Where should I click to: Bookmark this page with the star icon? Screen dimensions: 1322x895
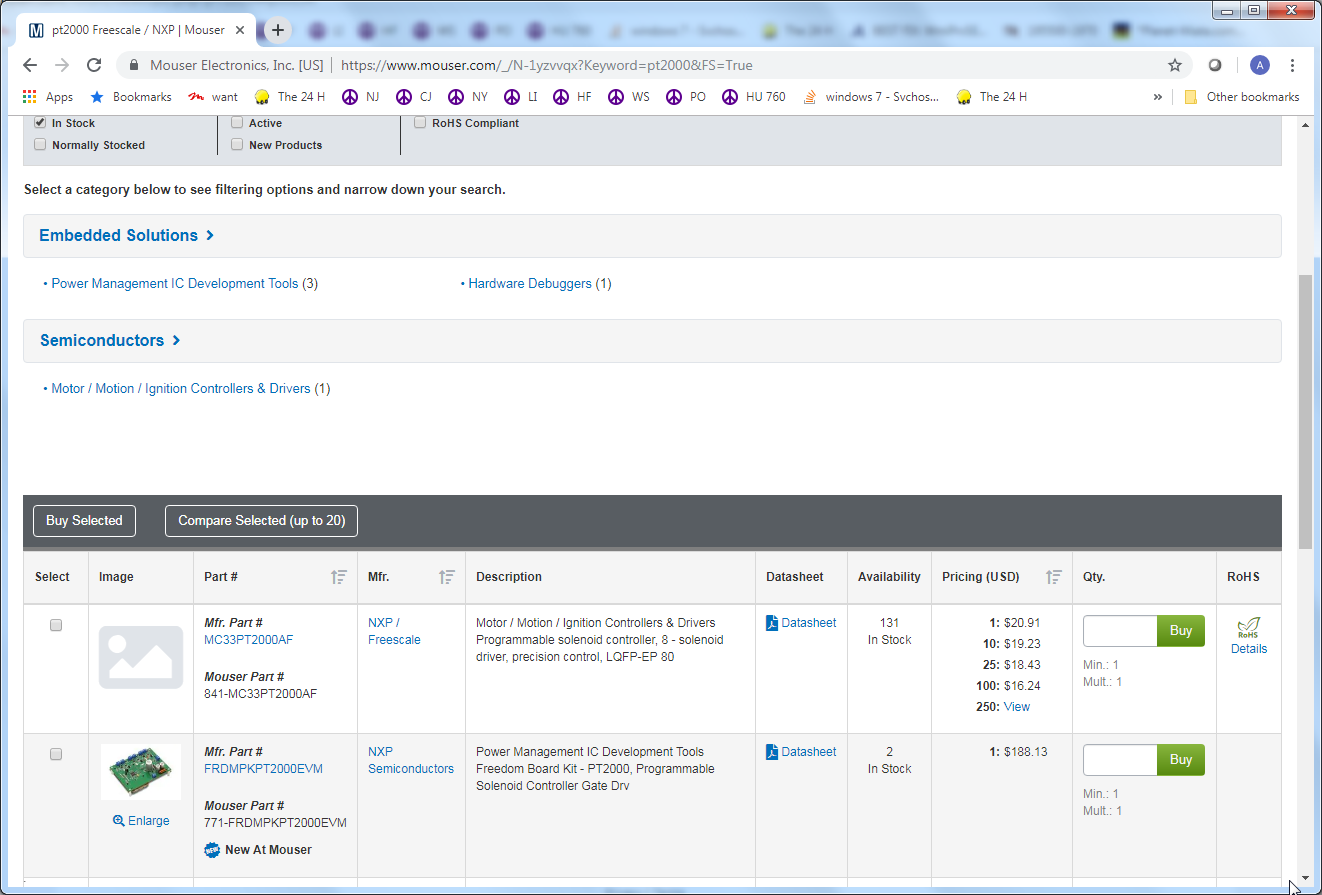click(1175, 65)
